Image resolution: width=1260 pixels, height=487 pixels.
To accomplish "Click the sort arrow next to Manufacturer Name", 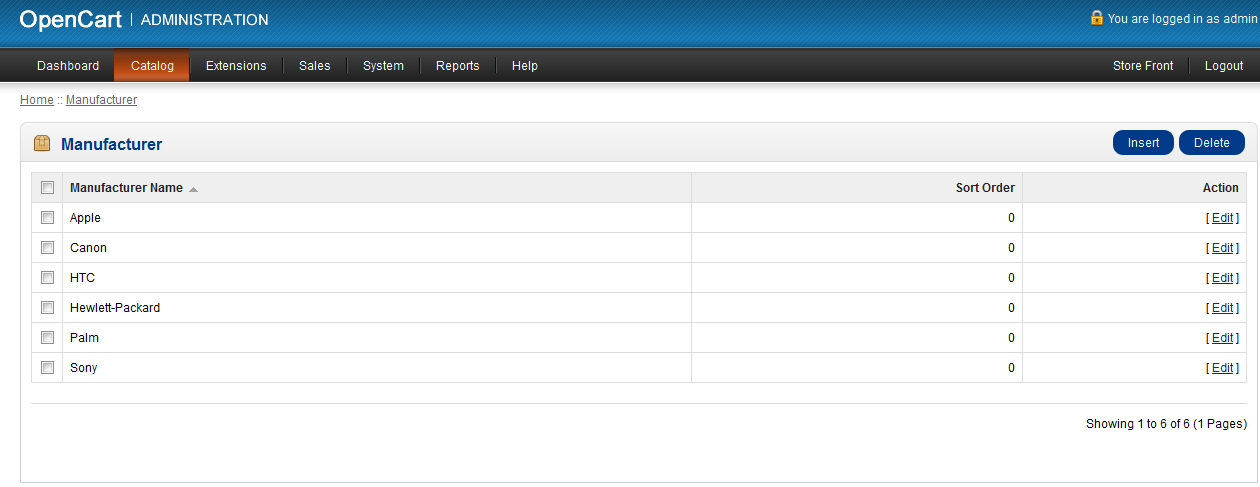I will tap(193, 189).
